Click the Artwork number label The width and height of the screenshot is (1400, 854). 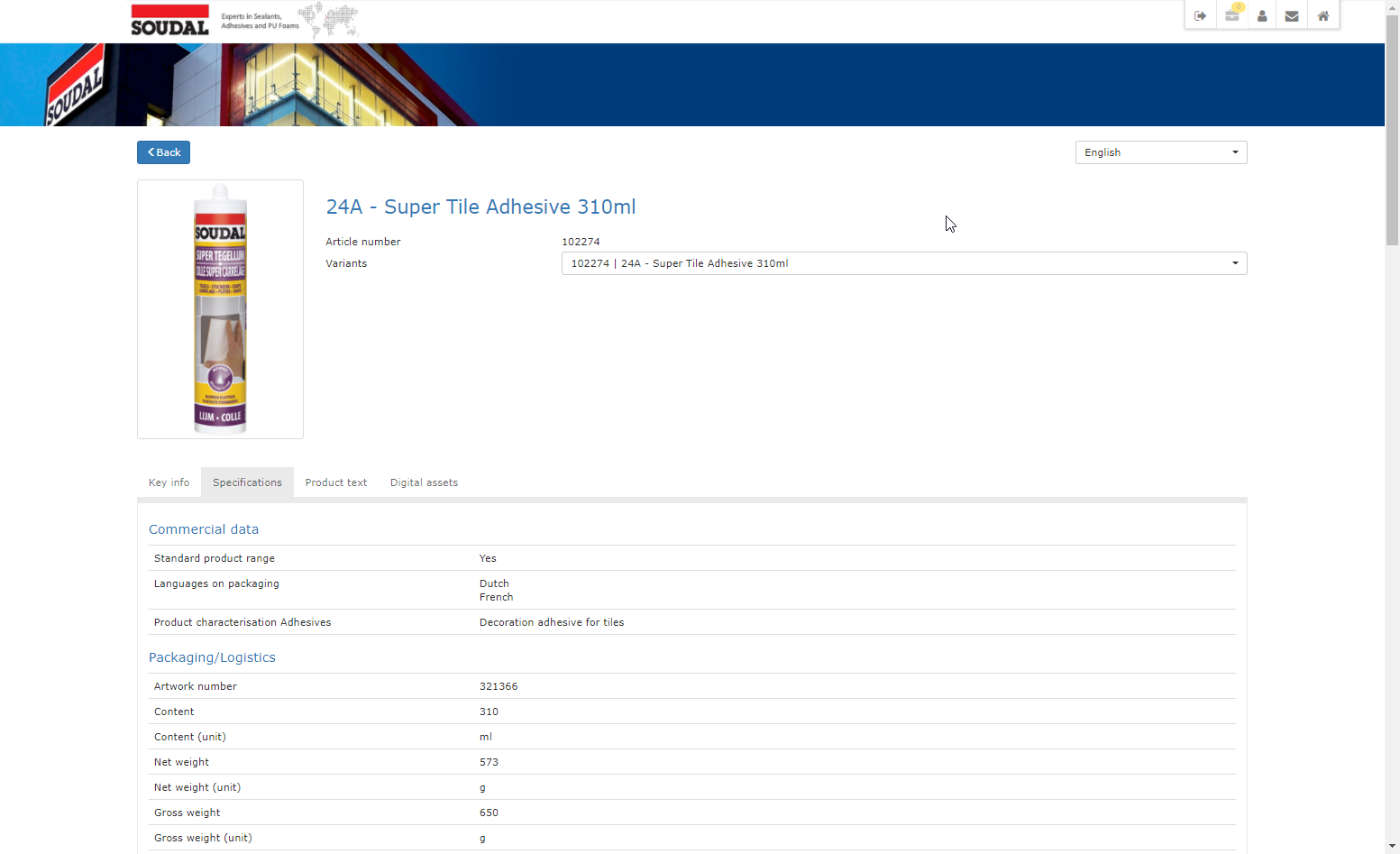pos(196,686)
